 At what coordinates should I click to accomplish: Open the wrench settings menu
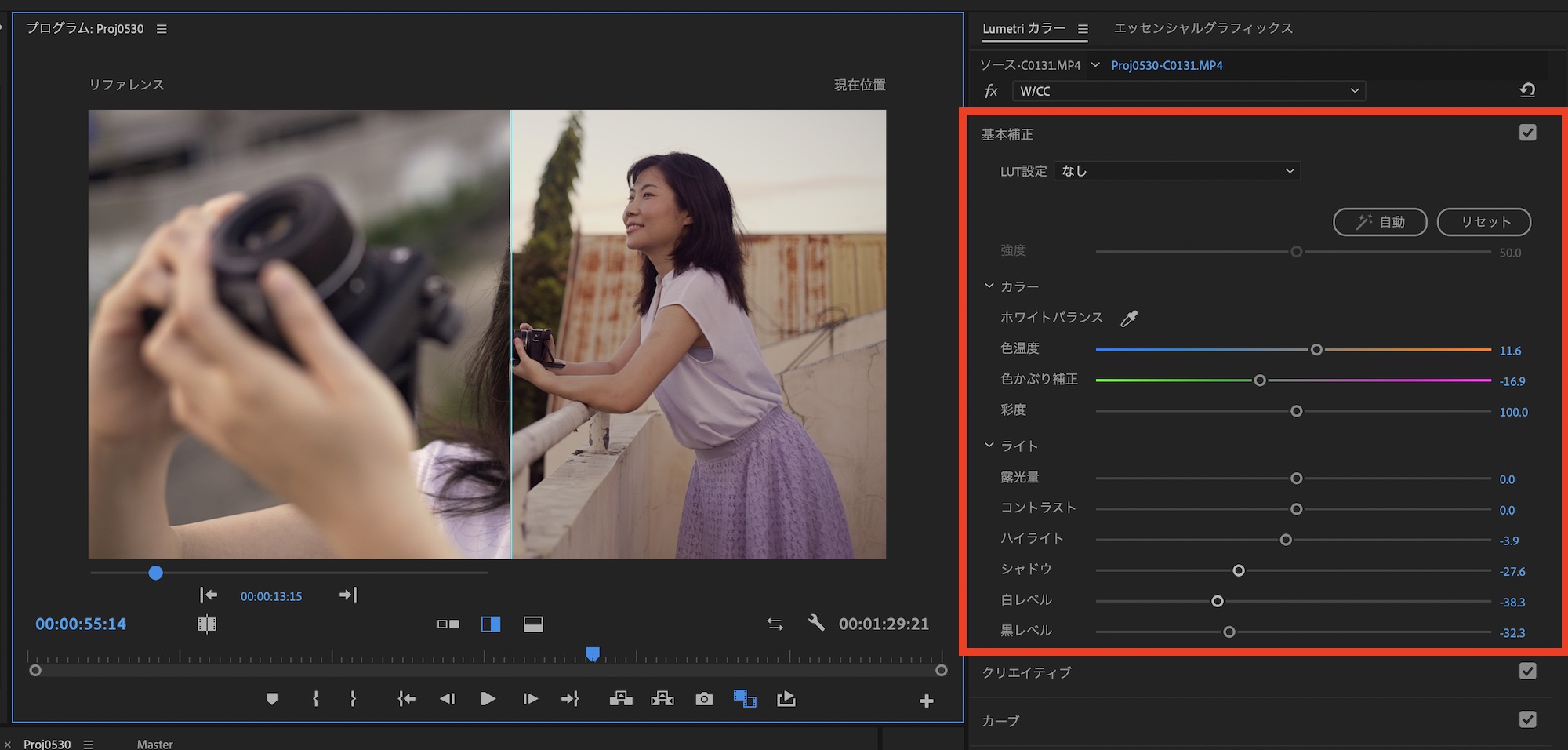click(816, 624)
